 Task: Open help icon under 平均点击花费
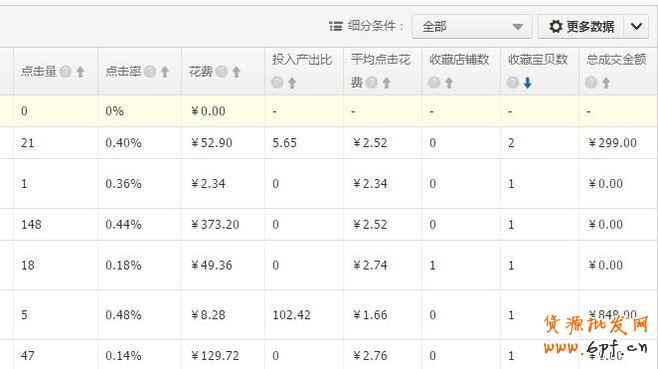tap(371, 83)
